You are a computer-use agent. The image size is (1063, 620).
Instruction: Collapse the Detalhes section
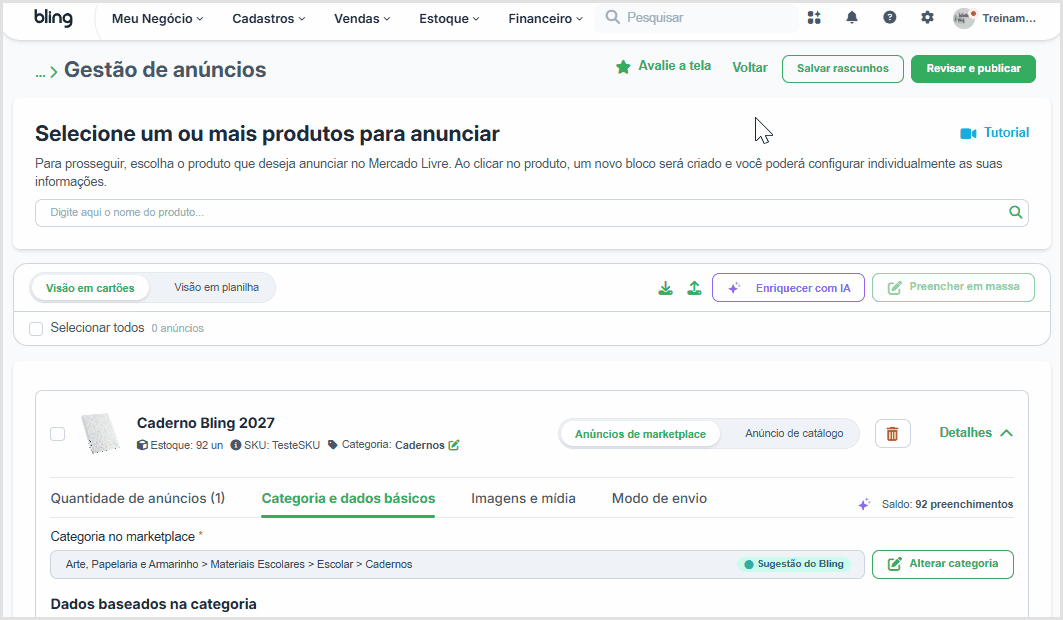(976, 432)
